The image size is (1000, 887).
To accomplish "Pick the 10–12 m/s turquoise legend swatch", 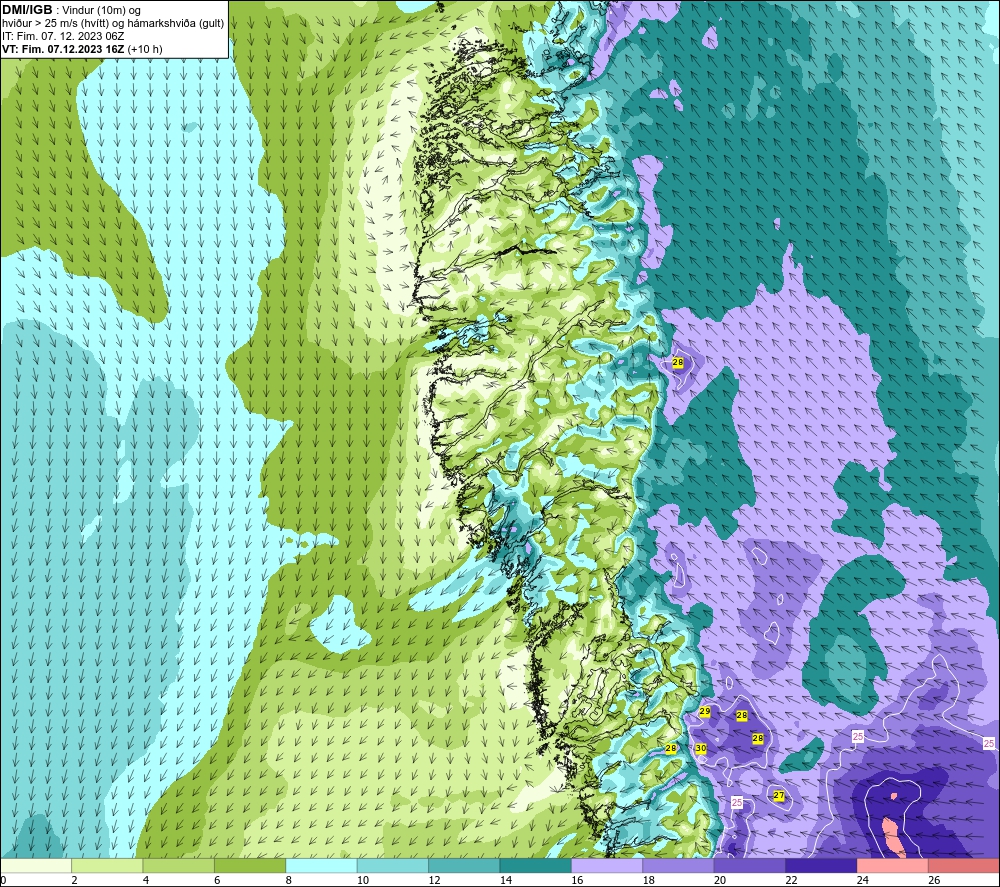I will pyautogui.click(x=393, y=866).
